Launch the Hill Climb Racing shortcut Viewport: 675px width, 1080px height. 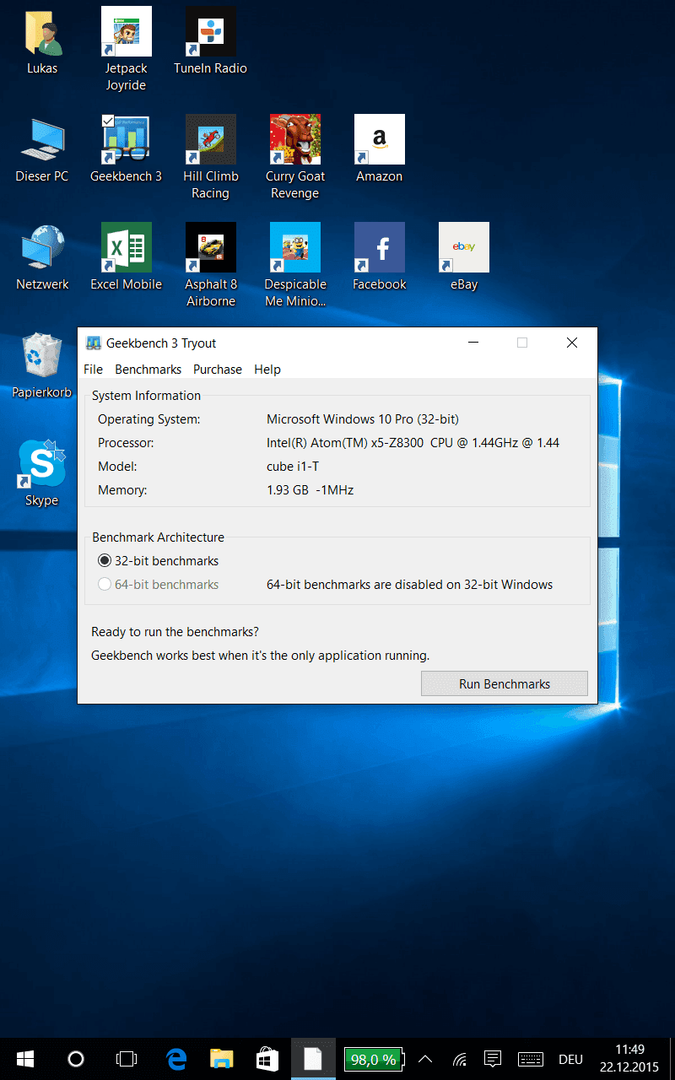(x=211, y=140)
